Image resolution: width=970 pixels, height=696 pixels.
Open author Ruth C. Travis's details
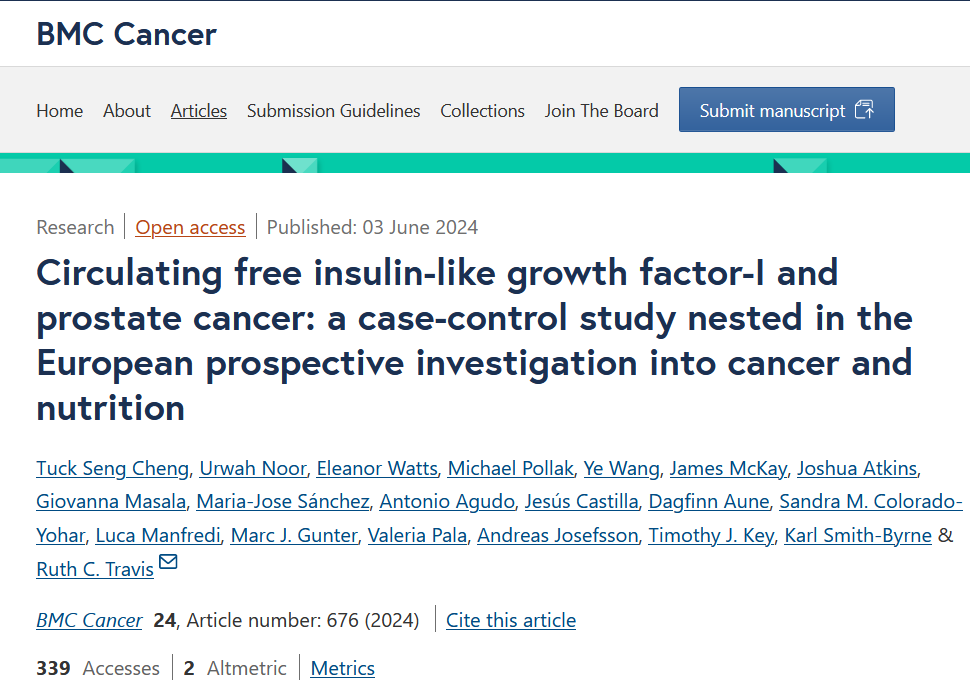[95, 569]
